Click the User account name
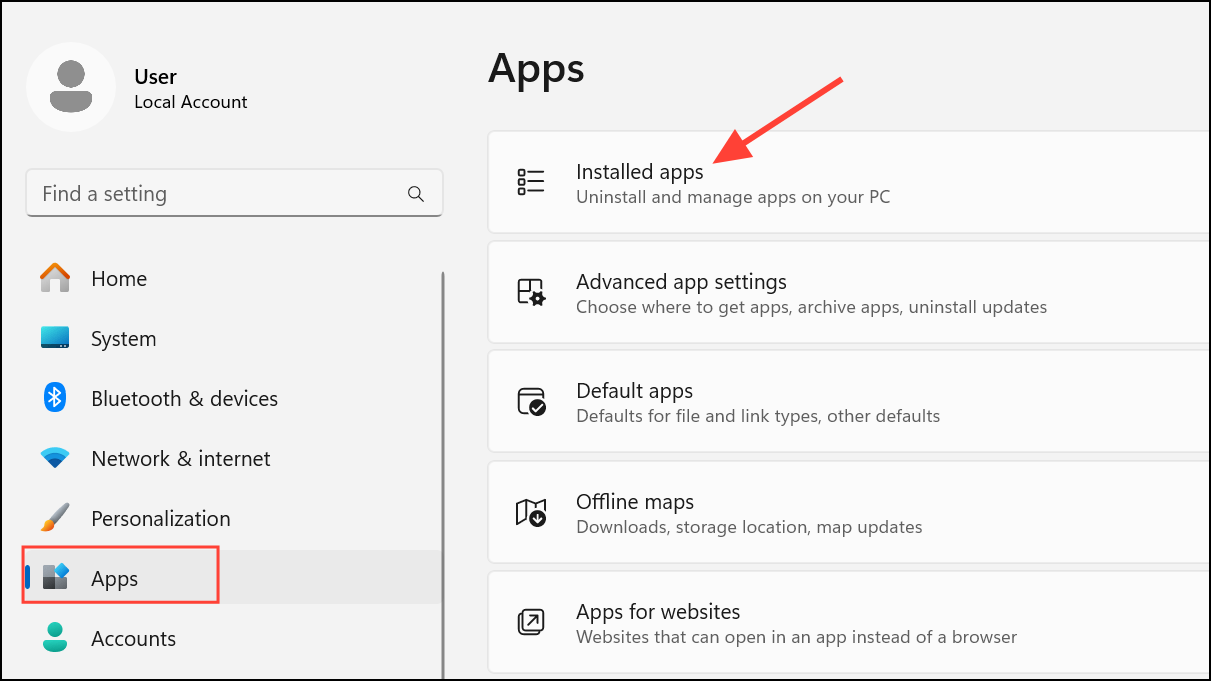The height and width of the screenshot is (681, 1211). coord(155,76)
